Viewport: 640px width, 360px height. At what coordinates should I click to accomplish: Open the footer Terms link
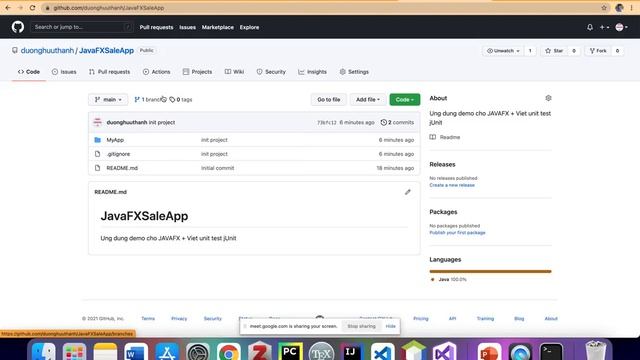[148, 318]
